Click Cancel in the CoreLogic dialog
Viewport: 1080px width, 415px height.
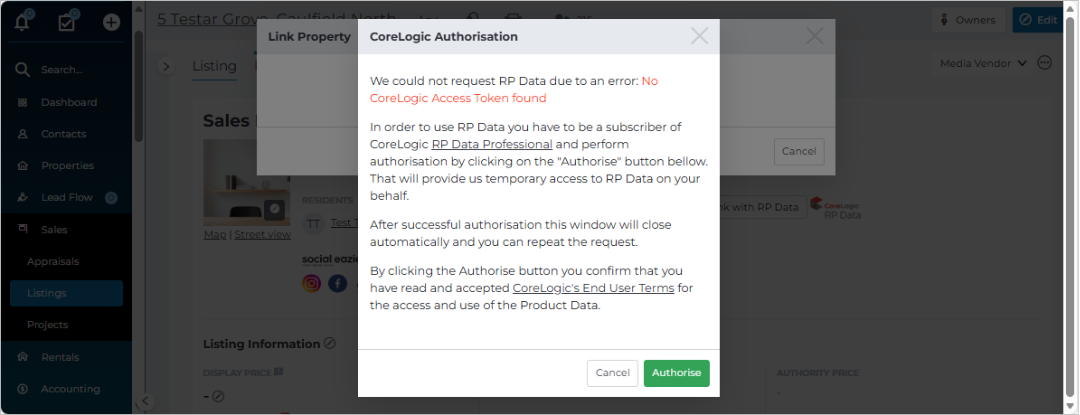point(612,373)
